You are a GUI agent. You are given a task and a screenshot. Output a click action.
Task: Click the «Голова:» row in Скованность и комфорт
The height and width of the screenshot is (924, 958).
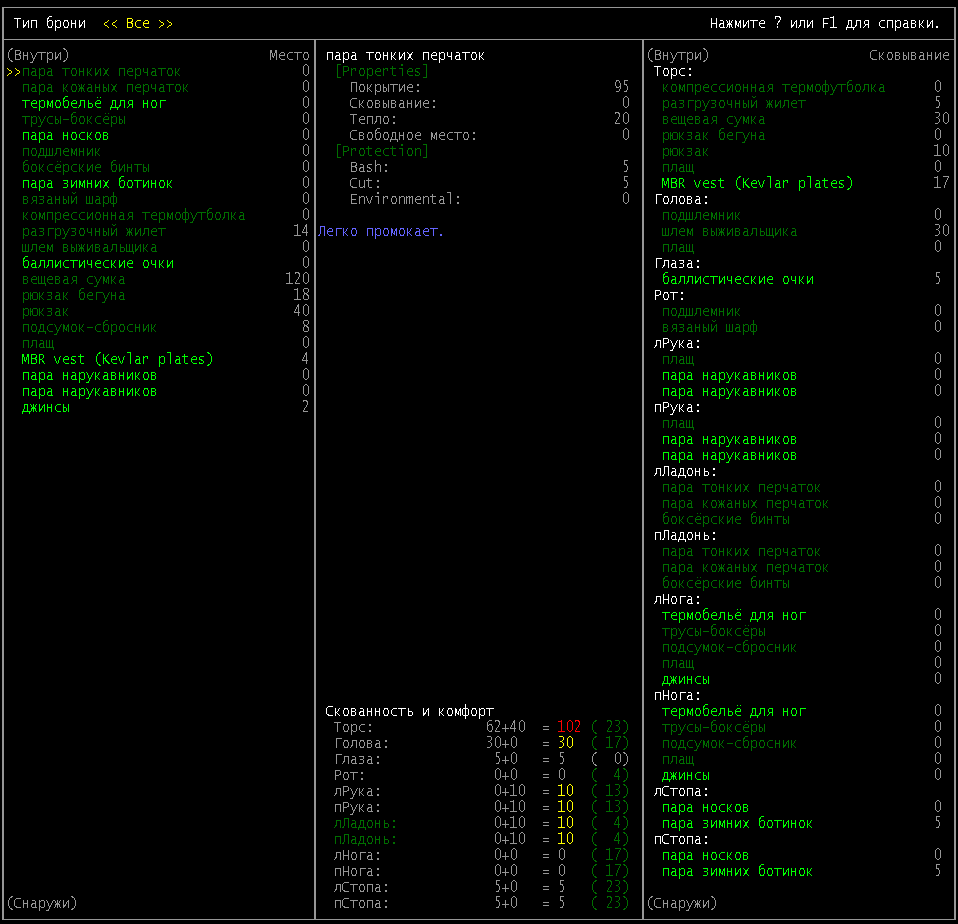(481, 743)
